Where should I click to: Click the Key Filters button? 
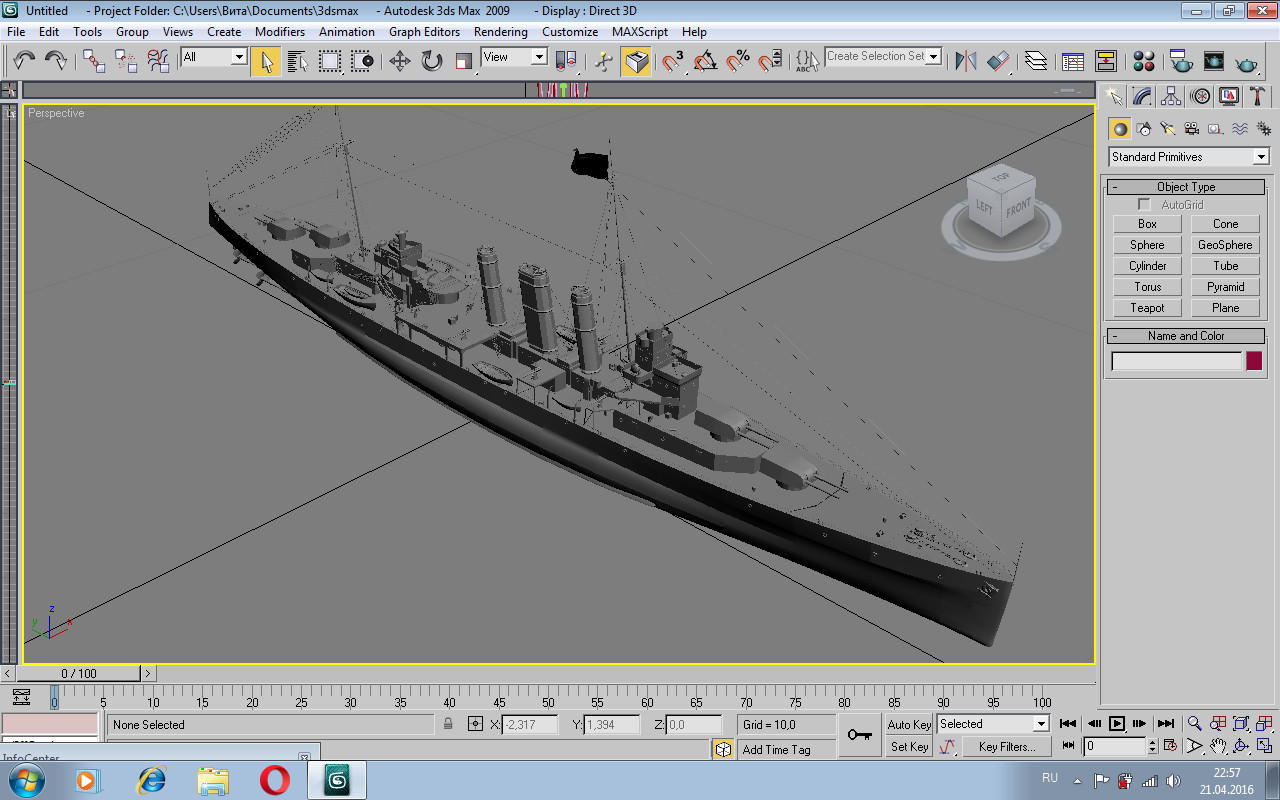point(1006,747)
